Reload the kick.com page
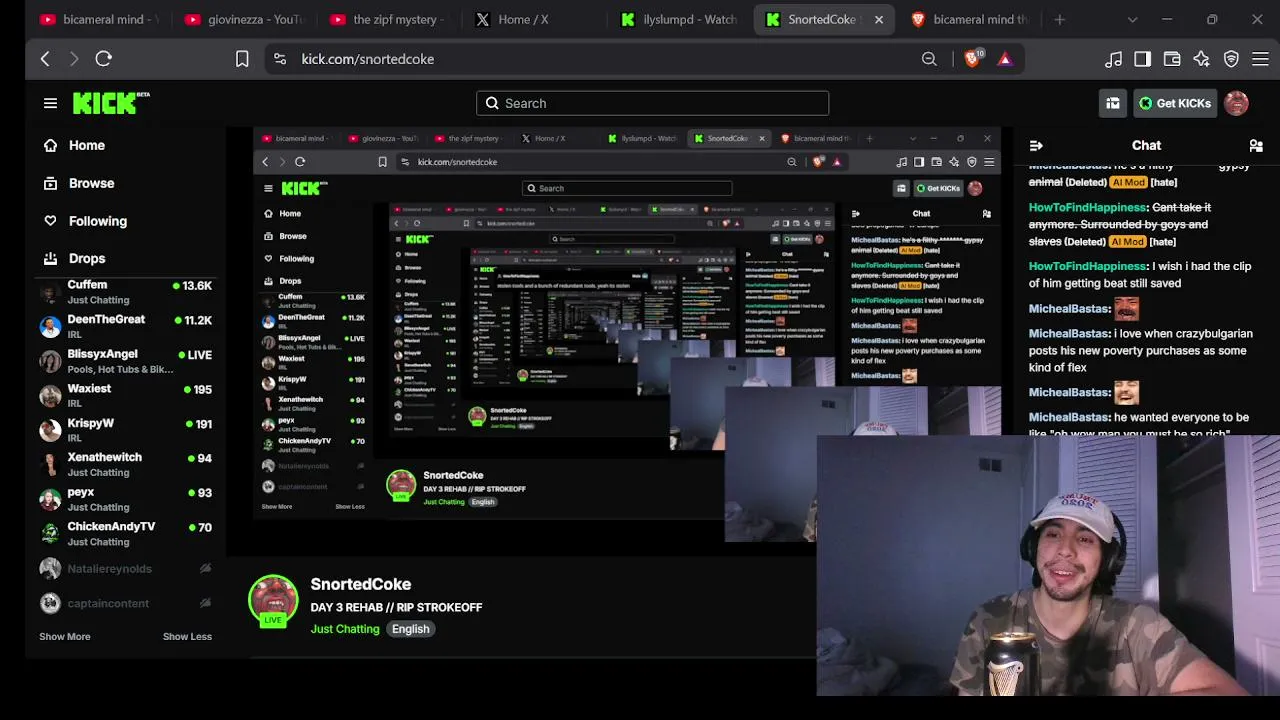Viewport: 1280px width, 720px height. pos(103,59)
